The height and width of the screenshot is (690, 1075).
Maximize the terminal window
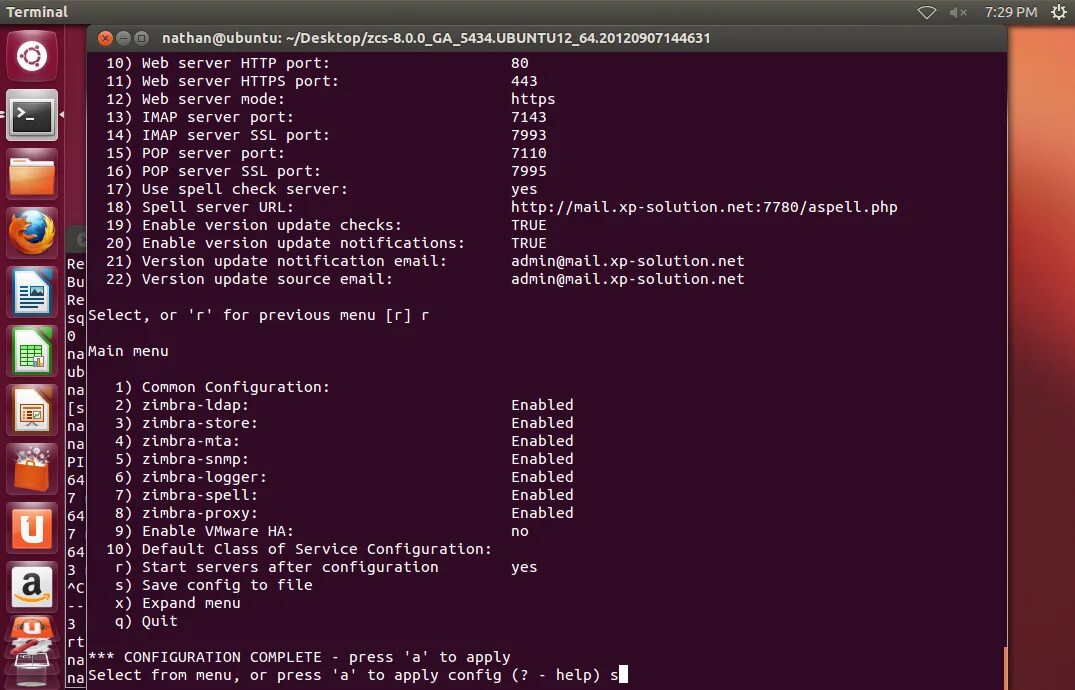coord(141,38)
